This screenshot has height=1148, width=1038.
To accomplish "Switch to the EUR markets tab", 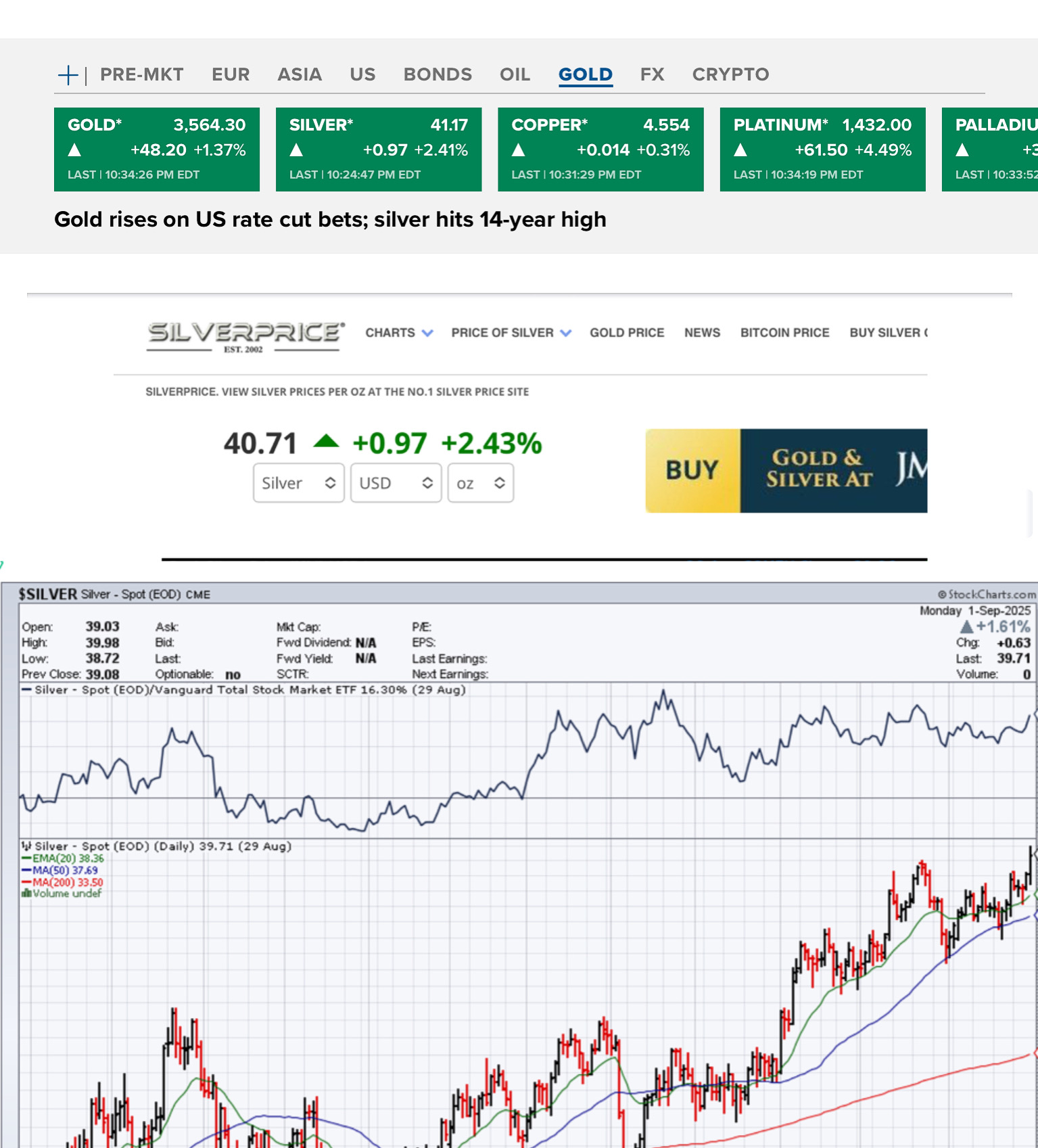I will click(231, 74).
